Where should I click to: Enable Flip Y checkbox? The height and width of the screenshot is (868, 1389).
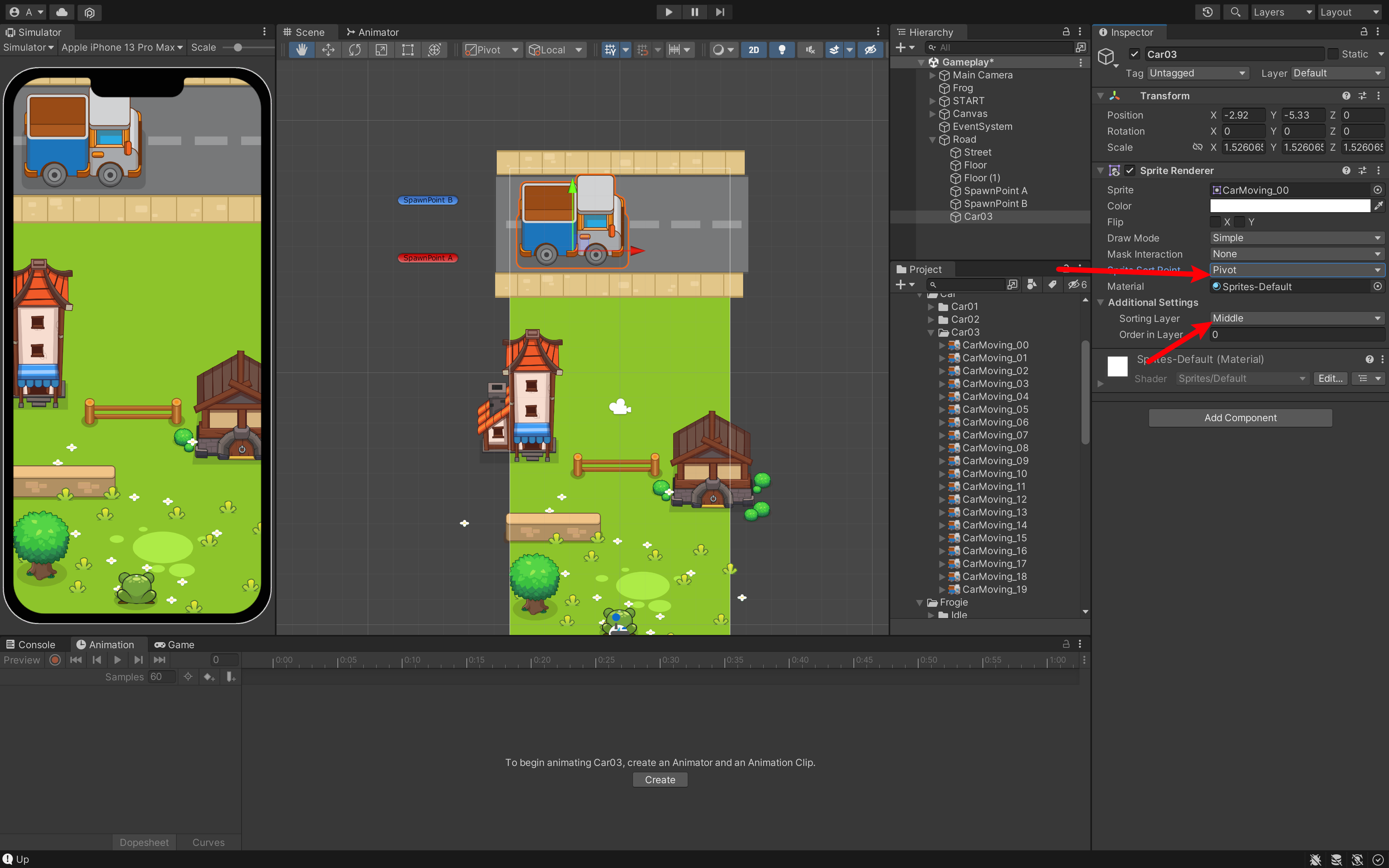[x=1239, y=222]
